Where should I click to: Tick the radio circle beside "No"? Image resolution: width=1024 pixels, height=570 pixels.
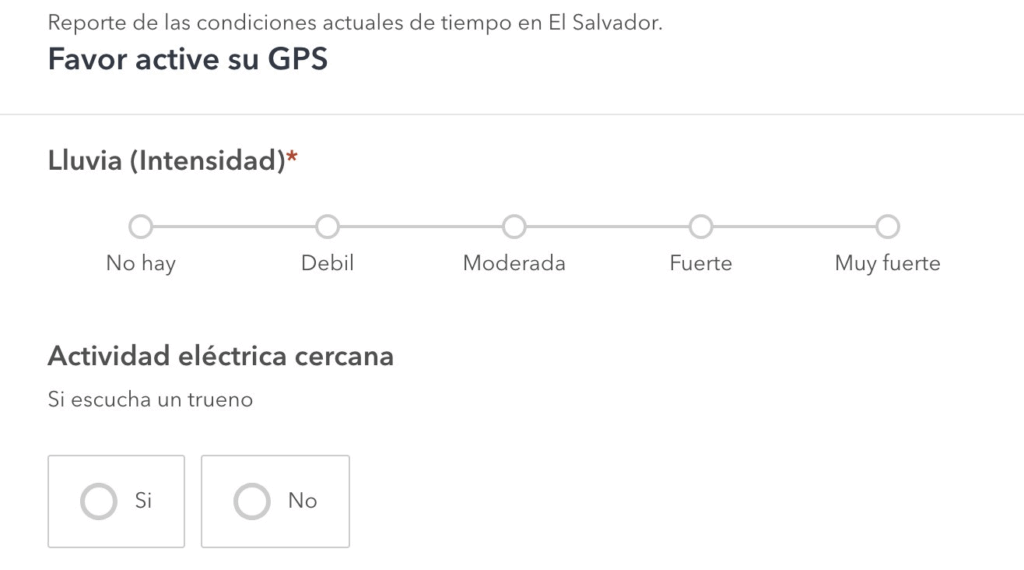click(252, 501)
